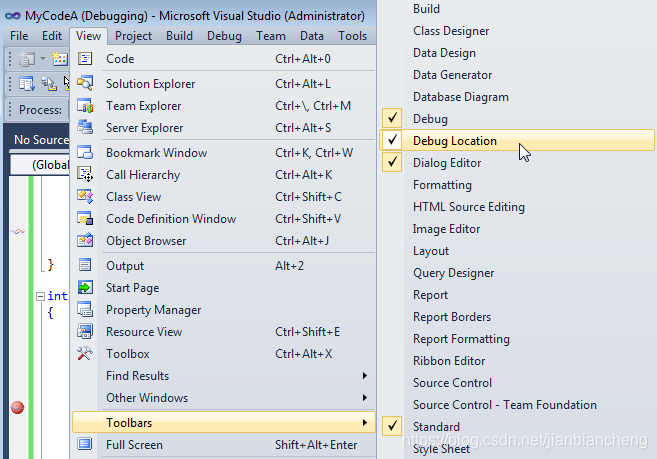Viewport: 657px width, 459px height.
Task: Open the (Global scope combo box
Action: [x=40, y=165]
